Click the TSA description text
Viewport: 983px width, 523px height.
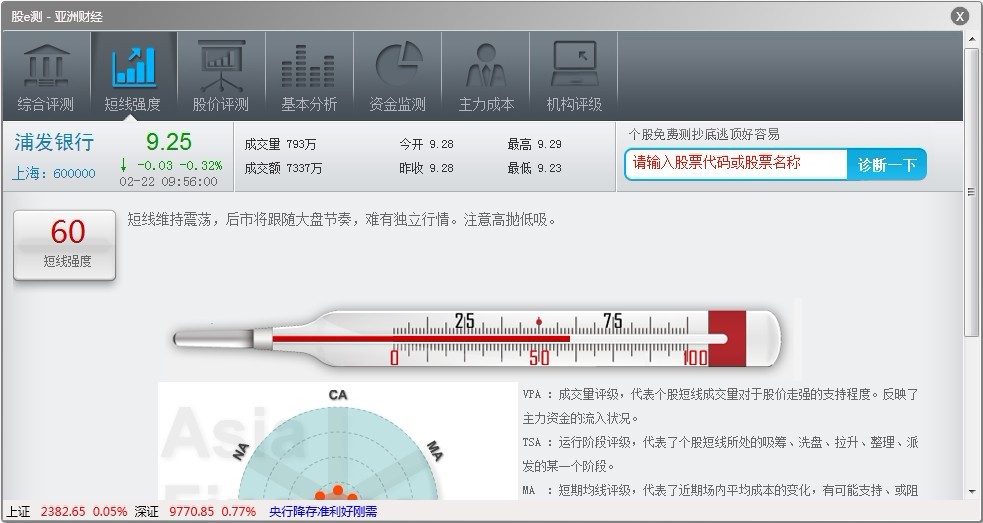pos(720,454)
